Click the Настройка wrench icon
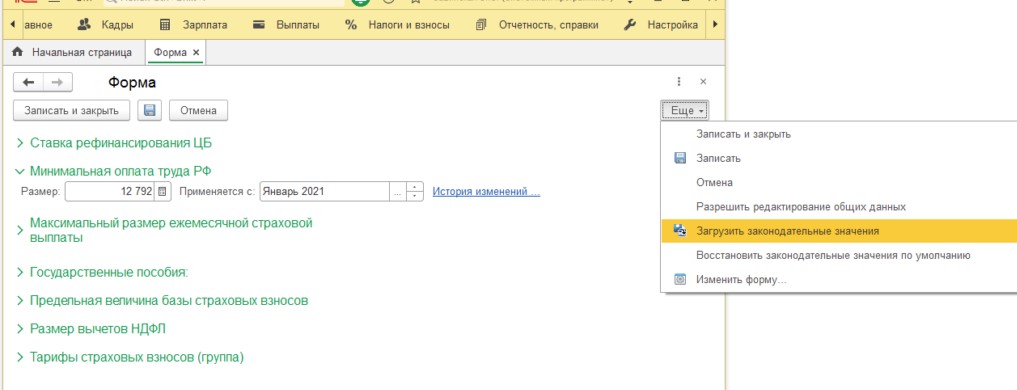 [x=629, y=25]
